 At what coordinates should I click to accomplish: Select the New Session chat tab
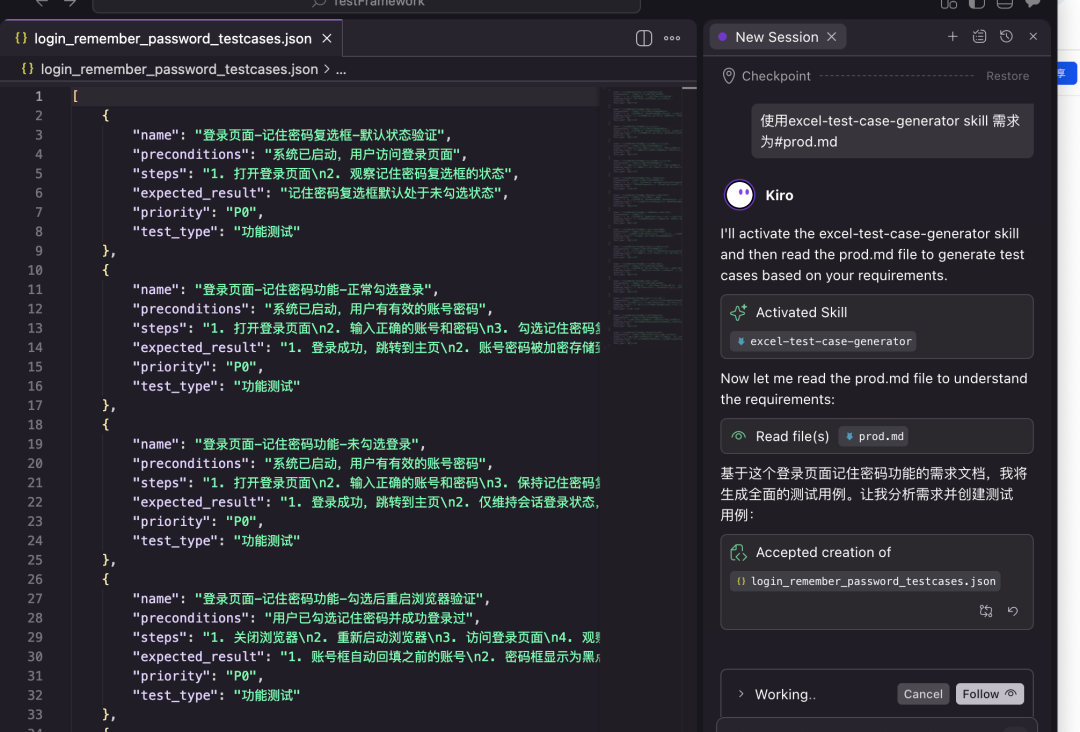click(776, 37)
